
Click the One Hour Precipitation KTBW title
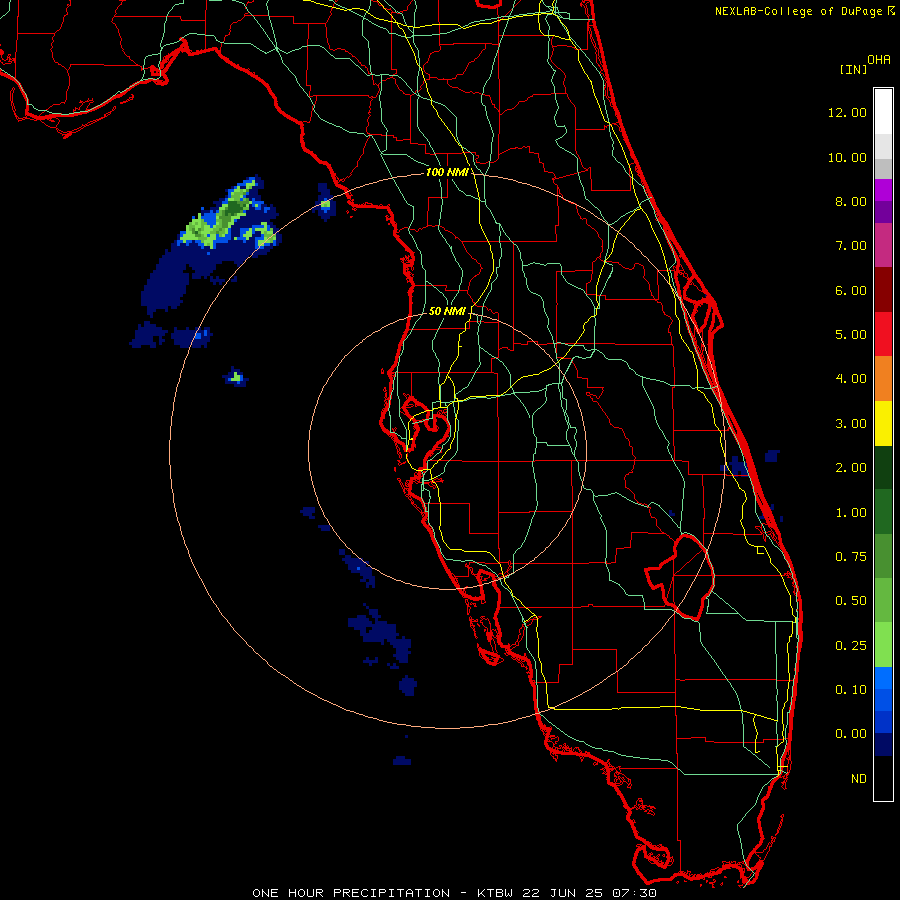pos(454,893)
